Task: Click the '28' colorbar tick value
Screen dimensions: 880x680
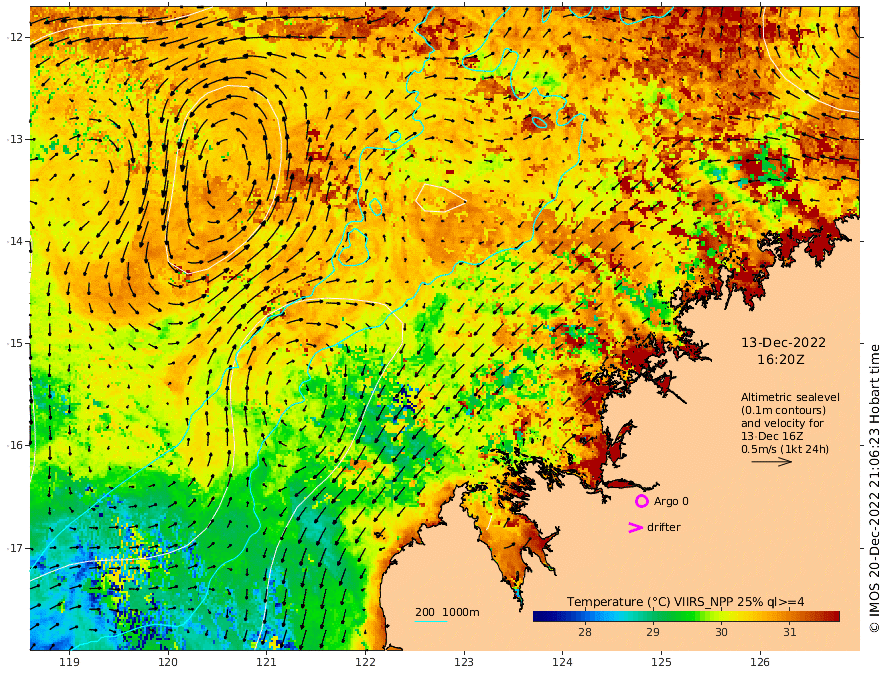Action: click(x=585, y=632)
